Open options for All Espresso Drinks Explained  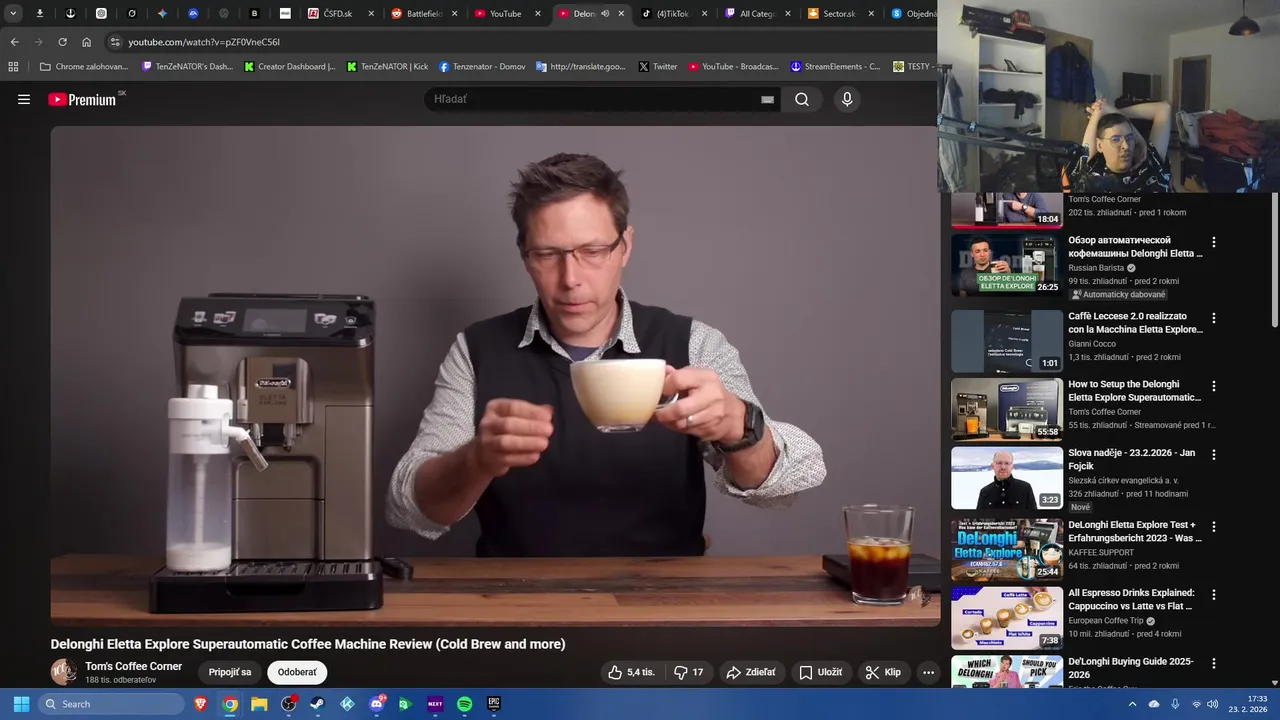click(1214, 594)
